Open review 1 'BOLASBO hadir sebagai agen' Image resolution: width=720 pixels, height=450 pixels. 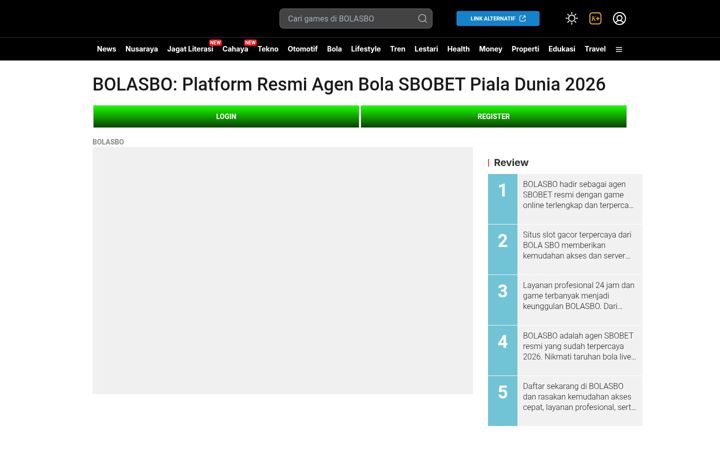pyautogui.click(x=565, y=199)
